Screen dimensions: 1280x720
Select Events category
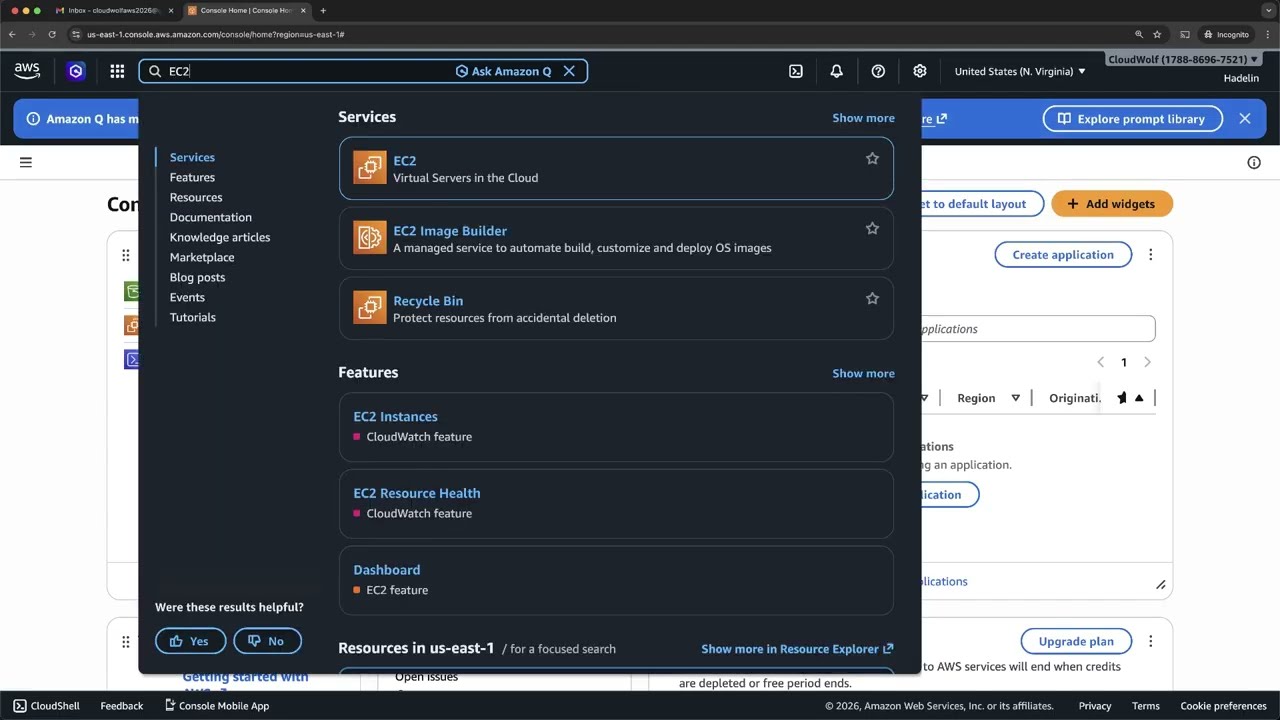[x=187, y=297]
